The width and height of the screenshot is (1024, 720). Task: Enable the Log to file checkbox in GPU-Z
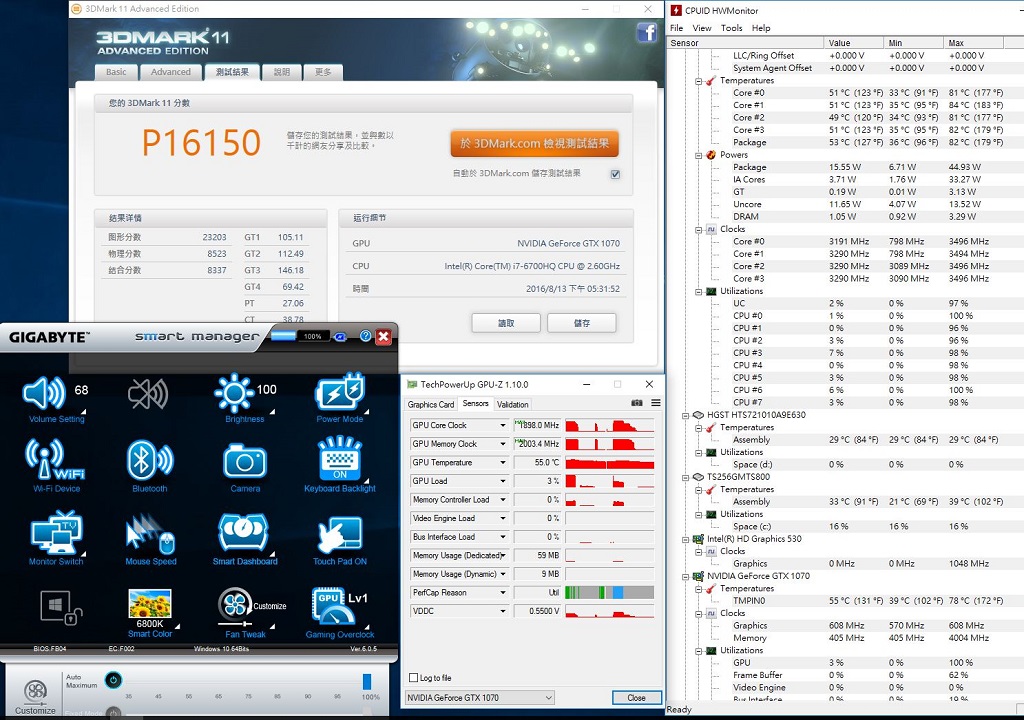point(413,678)
